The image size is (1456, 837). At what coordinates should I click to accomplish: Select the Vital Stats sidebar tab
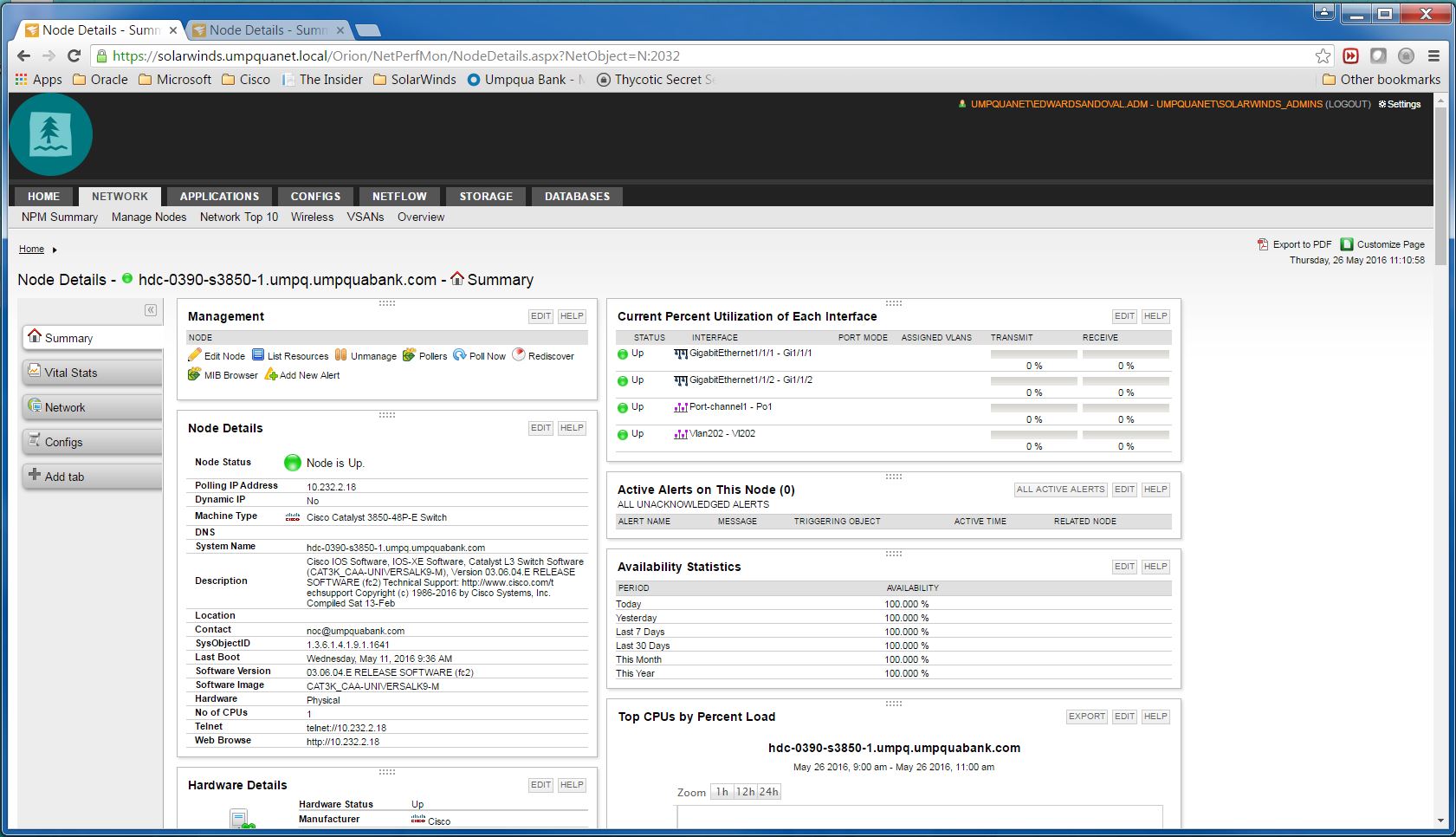(x=93, y=373)
